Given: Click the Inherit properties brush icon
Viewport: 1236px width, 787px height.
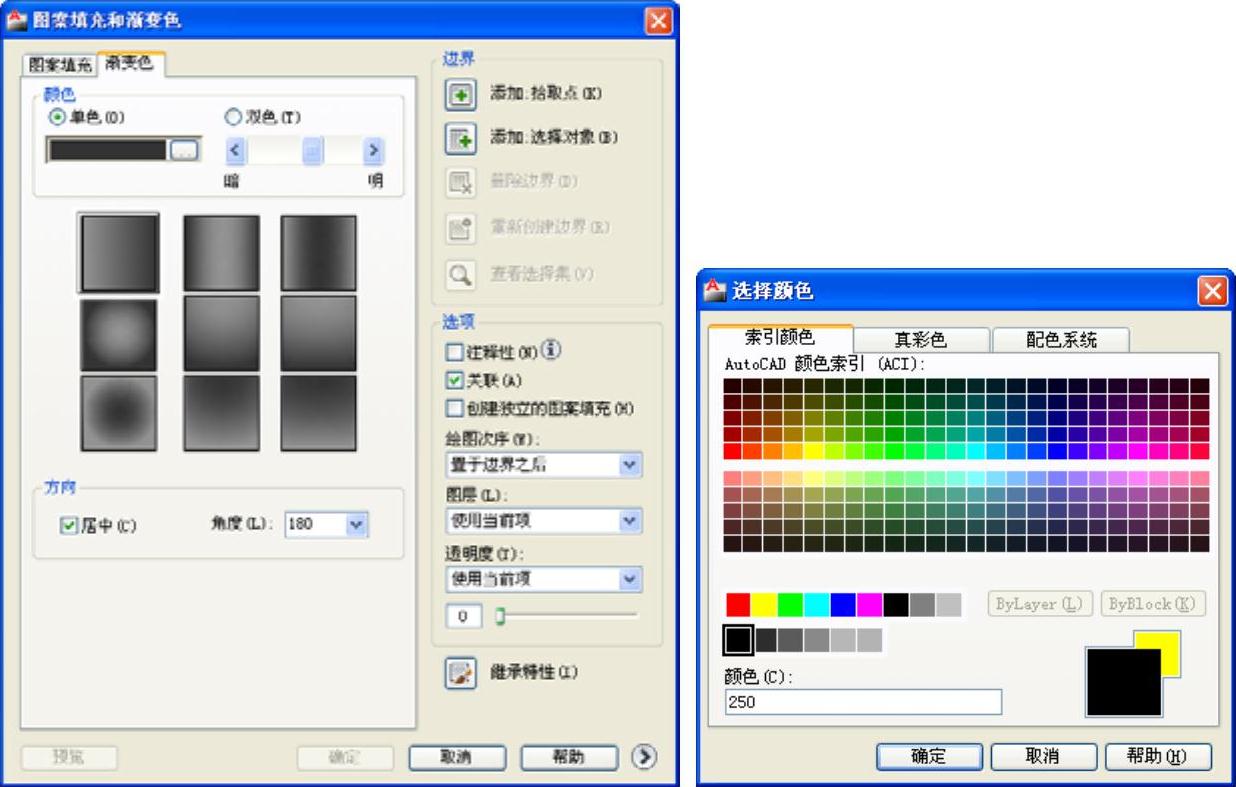Looking at the screenshot, I should [459, 673].
